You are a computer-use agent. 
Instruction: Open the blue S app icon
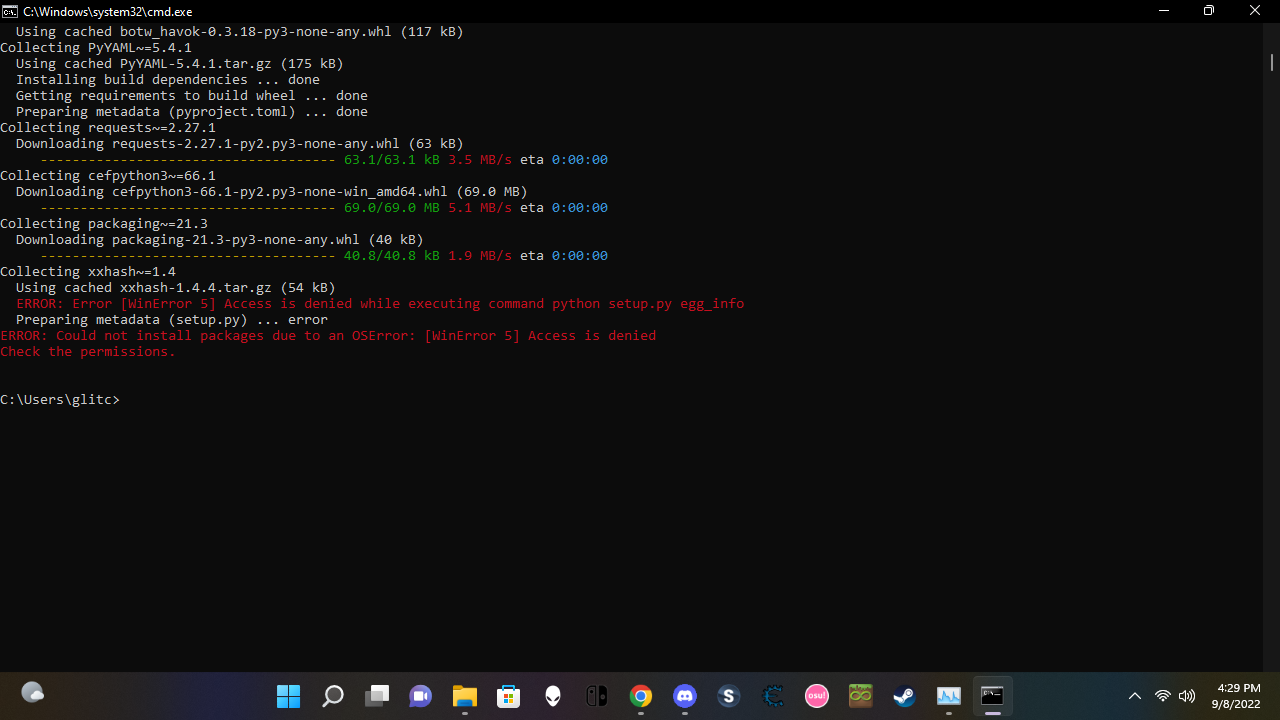[729, 696]
